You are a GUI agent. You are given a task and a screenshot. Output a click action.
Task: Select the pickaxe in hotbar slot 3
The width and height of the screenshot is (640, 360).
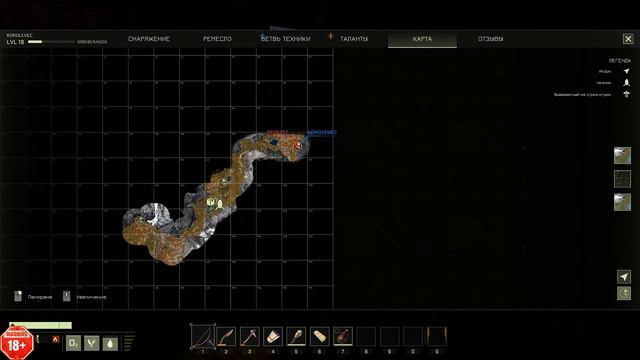coord(249,337)
